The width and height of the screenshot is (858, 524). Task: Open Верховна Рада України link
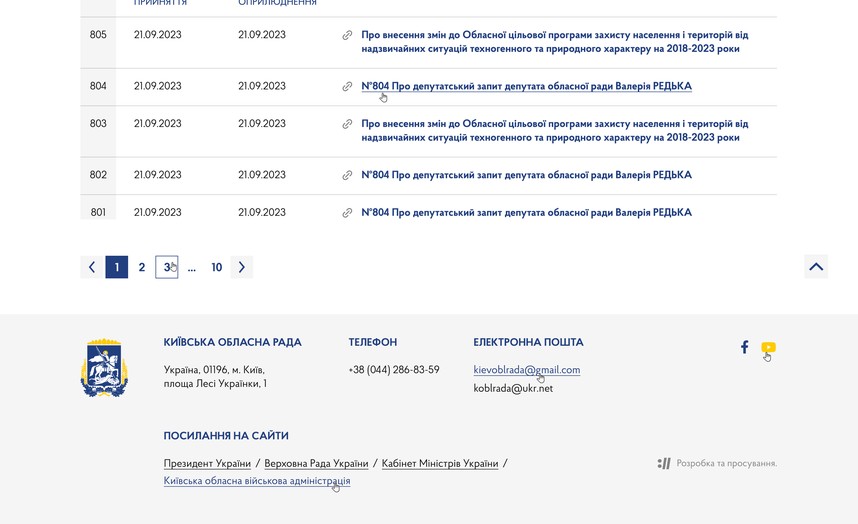tap(316, 463)
